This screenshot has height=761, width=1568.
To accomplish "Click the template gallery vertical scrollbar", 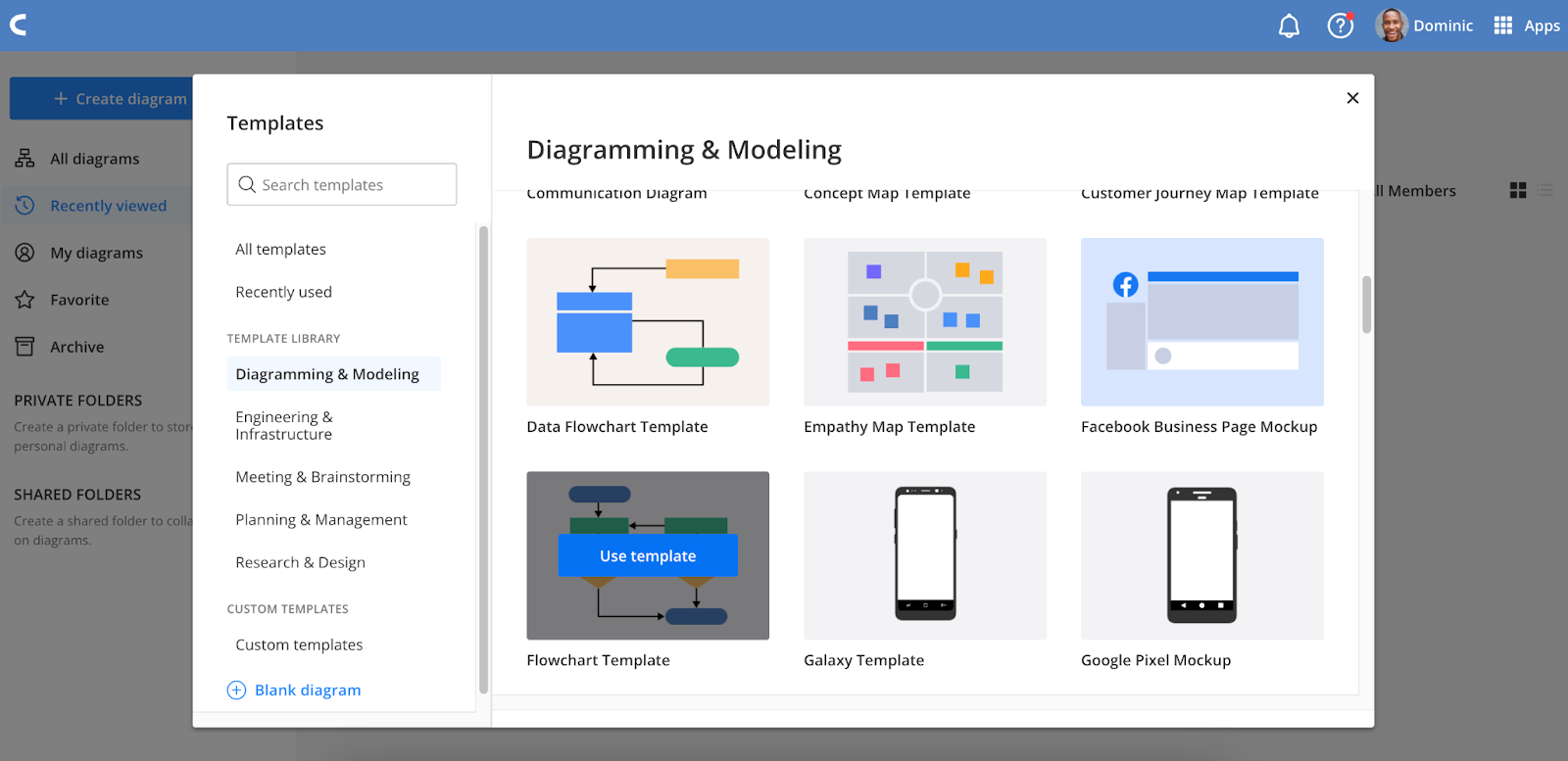I will pyautogui.click(x=1366, y=305).
